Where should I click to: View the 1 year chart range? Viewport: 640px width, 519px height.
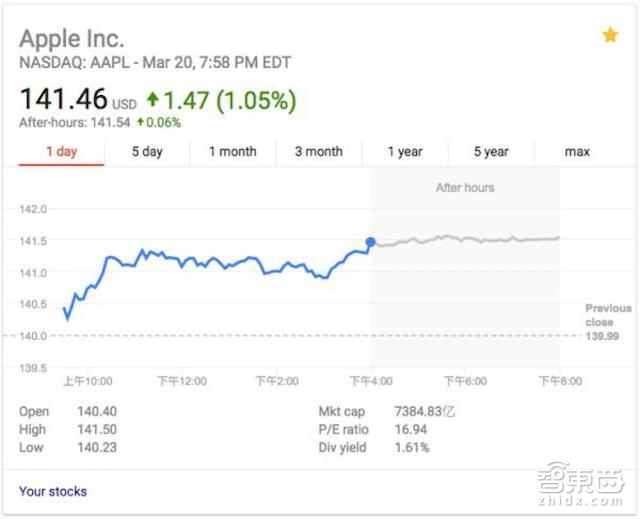(x=405, y=152)
